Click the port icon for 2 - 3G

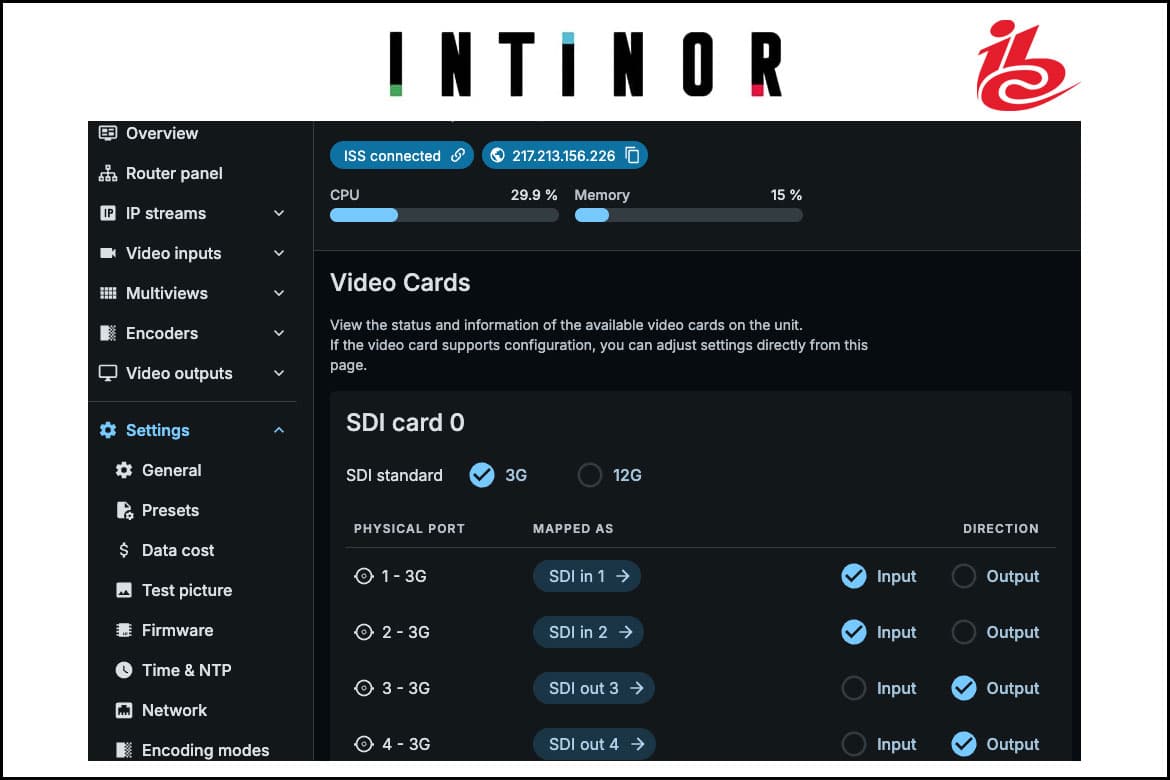[x=363, y=632]
